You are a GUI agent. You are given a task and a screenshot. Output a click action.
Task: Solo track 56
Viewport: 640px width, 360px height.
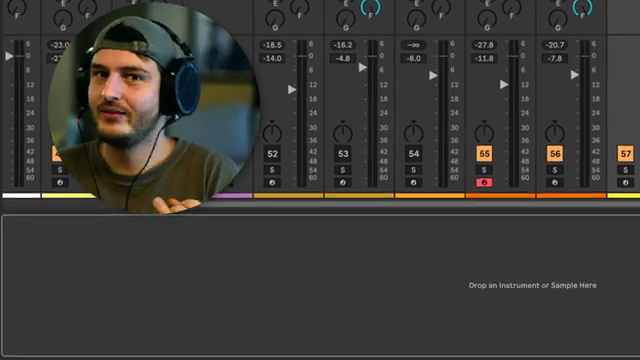(555, 170)
